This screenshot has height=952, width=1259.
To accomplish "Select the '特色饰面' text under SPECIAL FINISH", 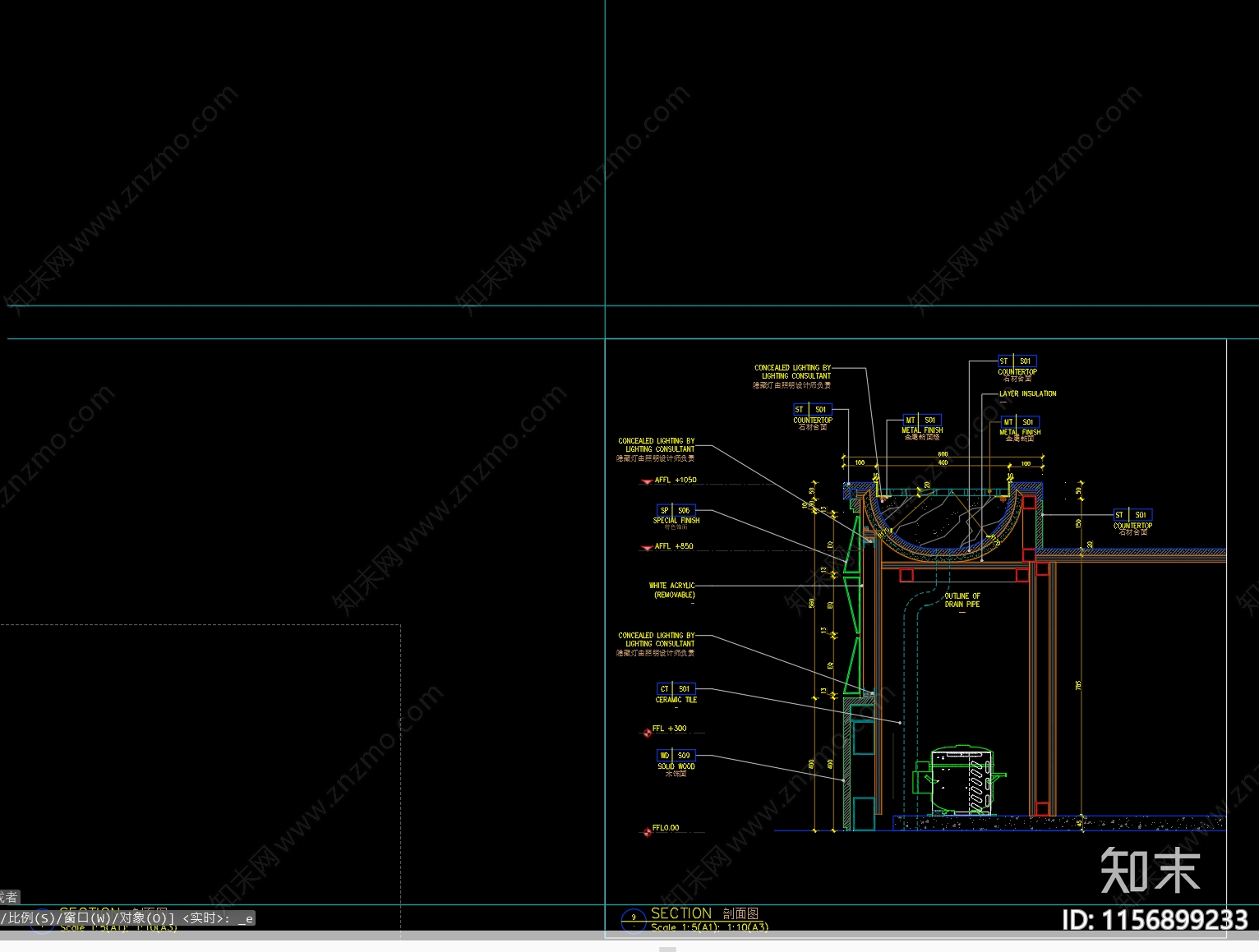I will 676,527.
